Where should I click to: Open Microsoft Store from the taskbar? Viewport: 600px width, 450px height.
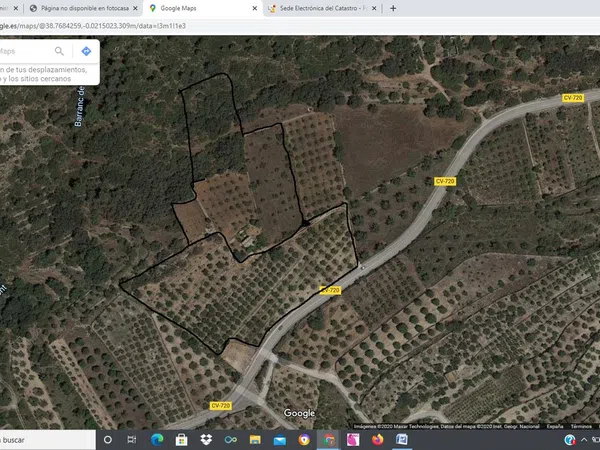point(182,439)
